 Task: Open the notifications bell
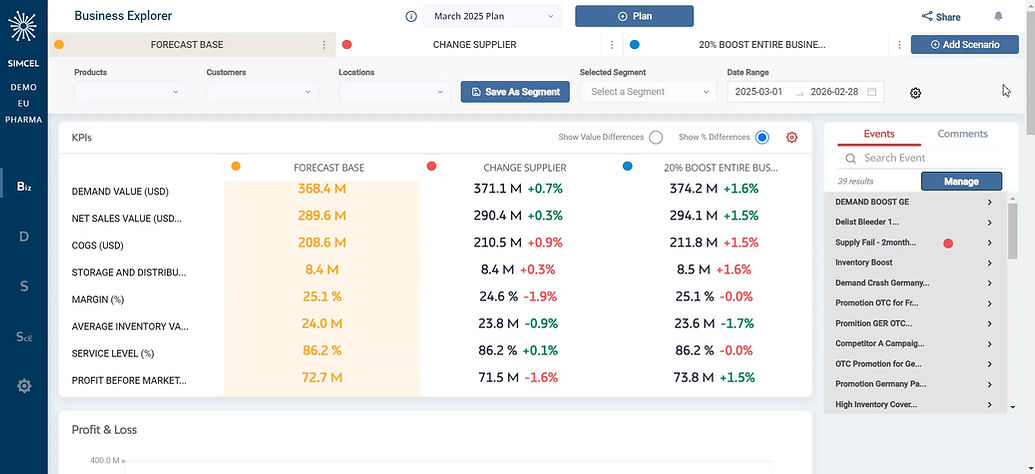[x=998, y=17]
